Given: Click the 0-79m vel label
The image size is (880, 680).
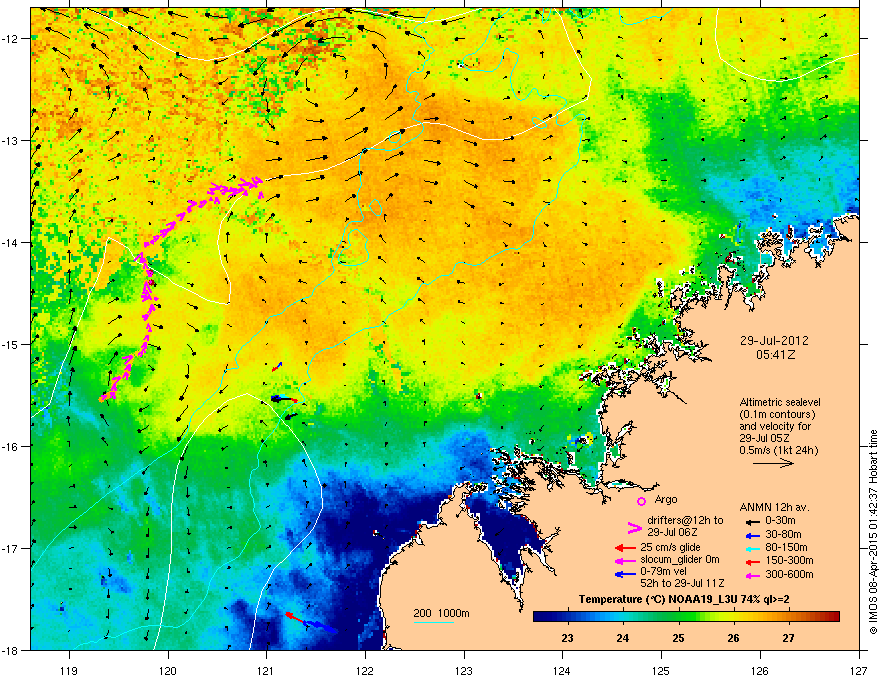Looking at the screenshot, I should (x=663, y=572).
